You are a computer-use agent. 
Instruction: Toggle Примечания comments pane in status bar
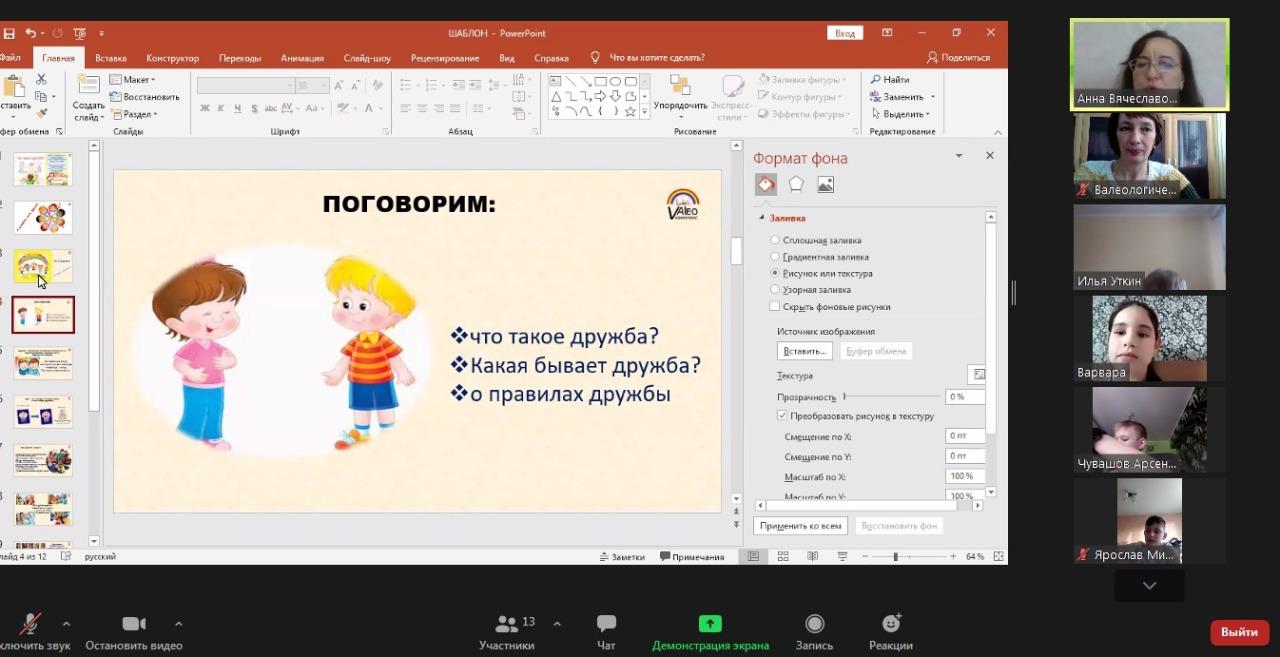(692, 556)
